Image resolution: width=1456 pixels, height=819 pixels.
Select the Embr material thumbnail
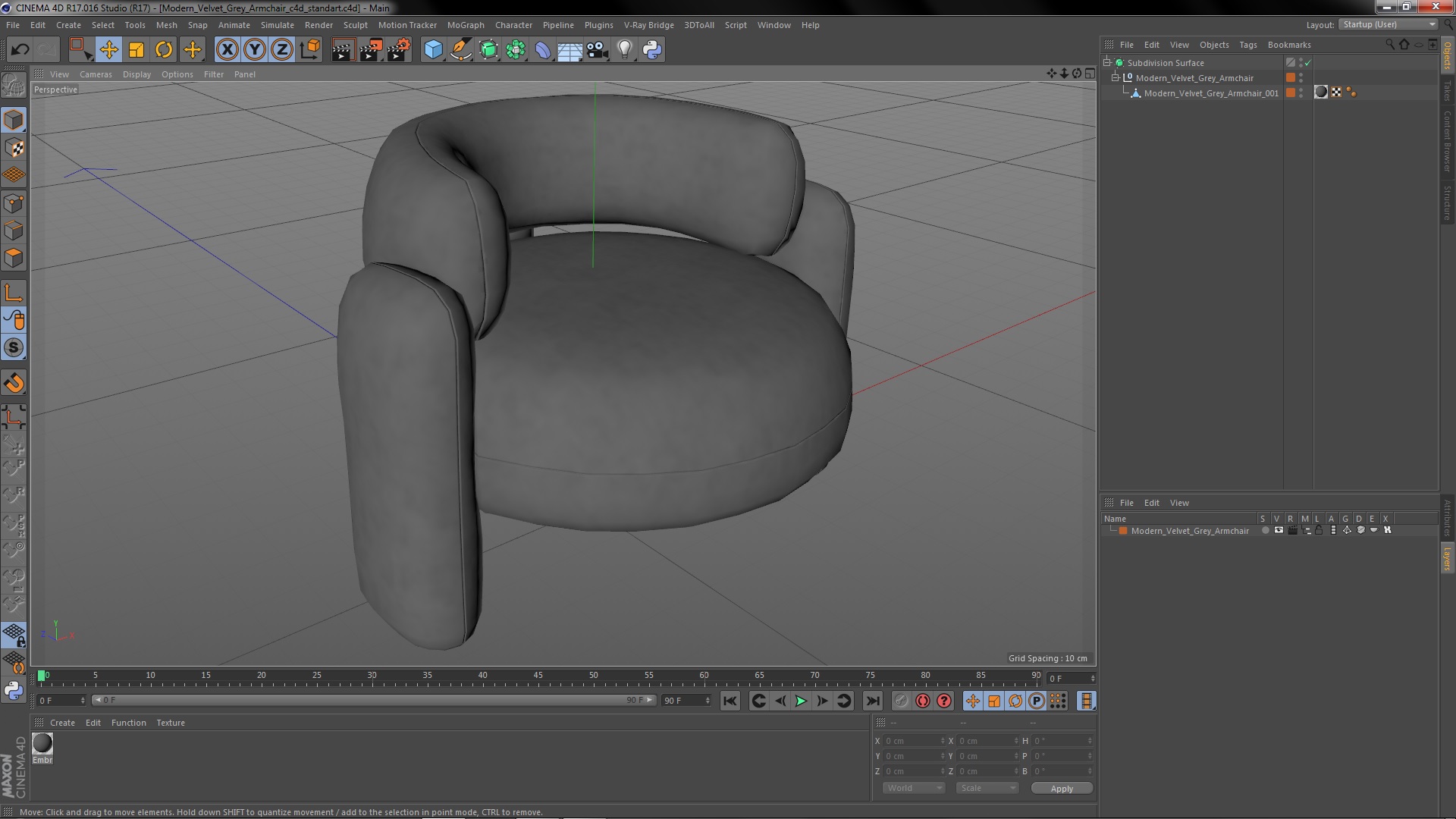pyautogui.click(x=42, y=744)
